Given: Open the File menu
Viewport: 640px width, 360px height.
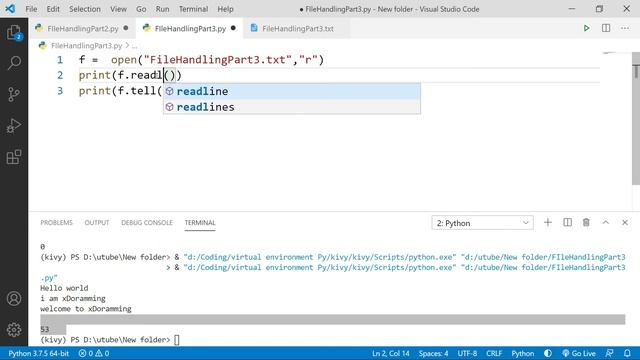Looking at the screenshot, I should tap(31, 9).
